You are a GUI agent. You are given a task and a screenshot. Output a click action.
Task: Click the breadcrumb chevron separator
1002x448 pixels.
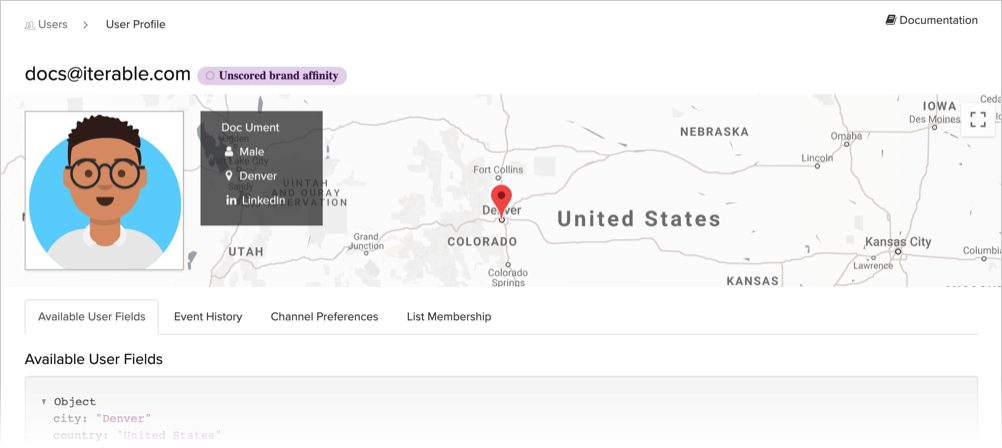[x=86, y=24]
